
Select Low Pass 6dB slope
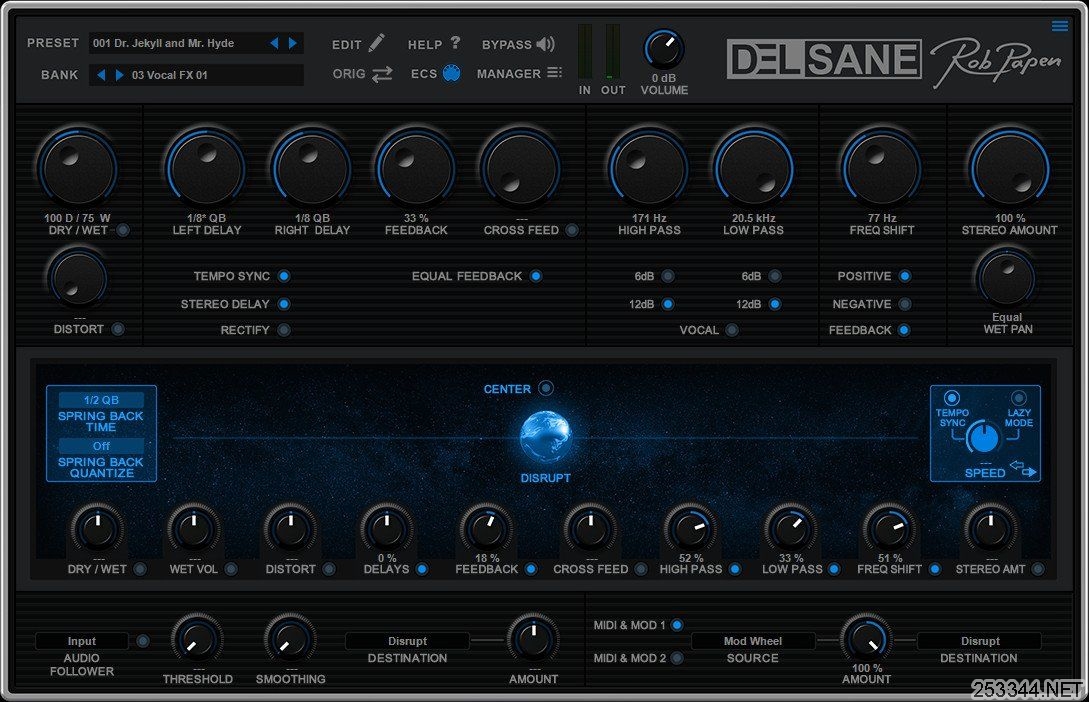(775, 276)
